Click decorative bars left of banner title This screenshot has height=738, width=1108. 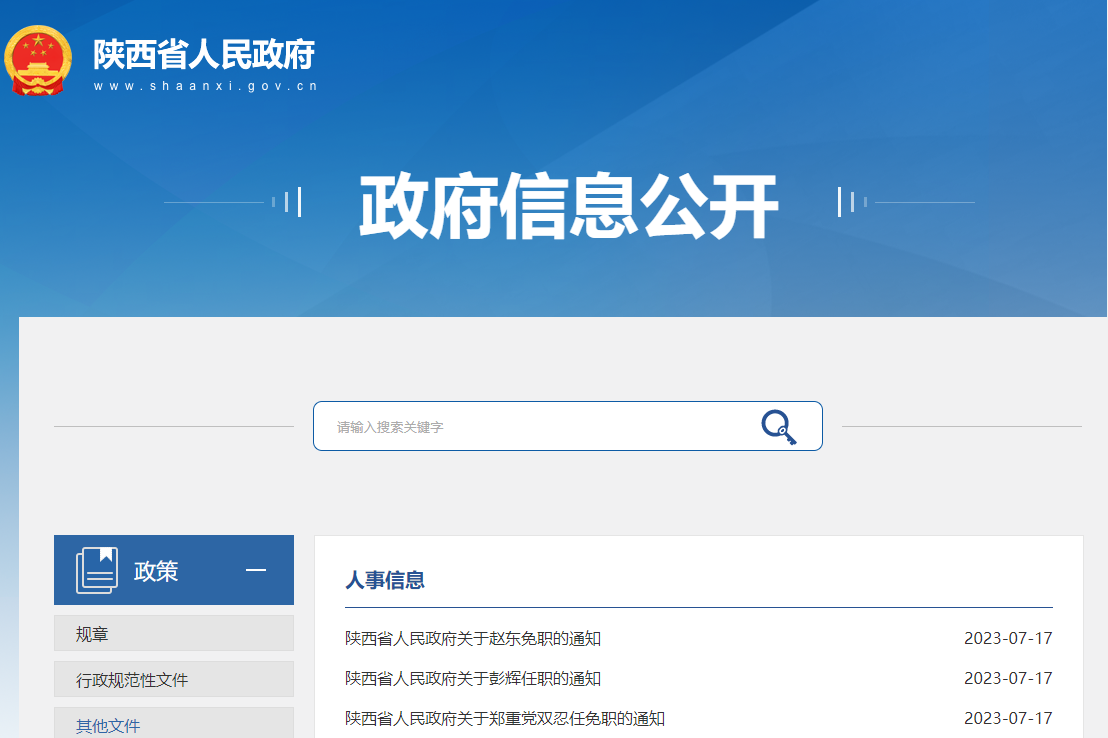(x=286, y=202)
